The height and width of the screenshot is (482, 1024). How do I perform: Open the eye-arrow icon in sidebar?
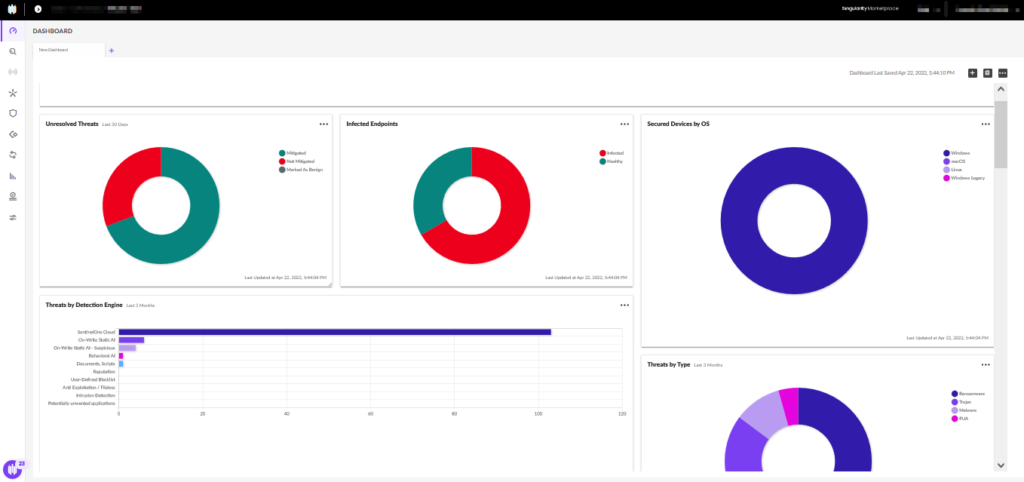[13, 135]
